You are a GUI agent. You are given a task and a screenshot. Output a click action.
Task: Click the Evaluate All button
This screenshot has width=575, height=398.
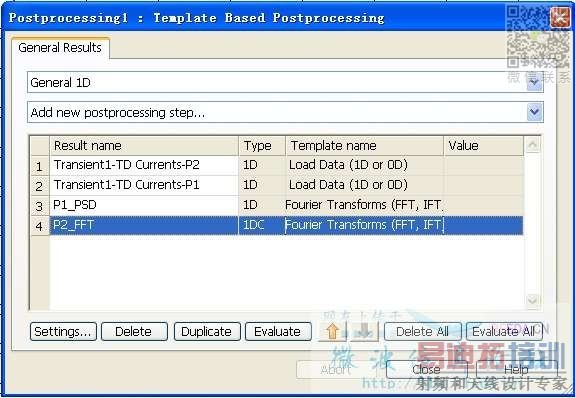tap(504, 332)
